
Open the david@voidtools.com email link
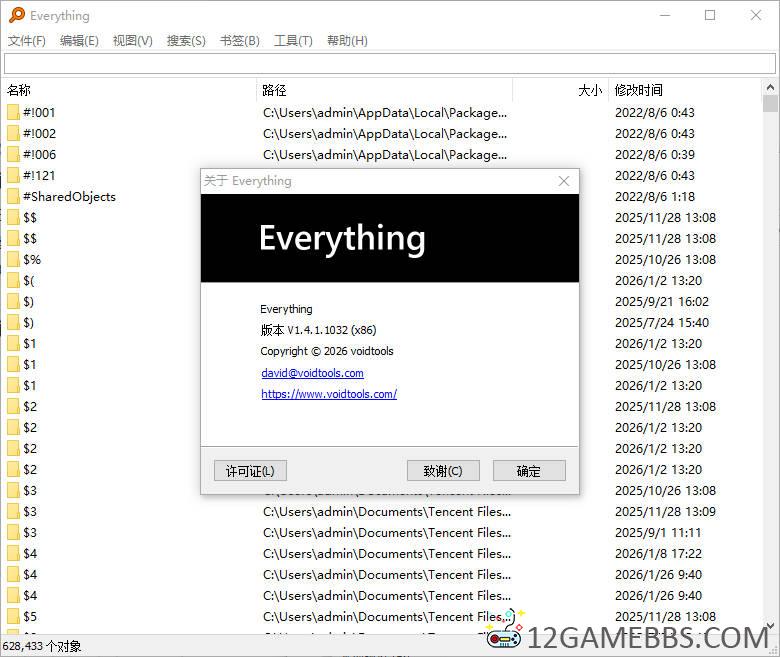[x=312, y=373]
